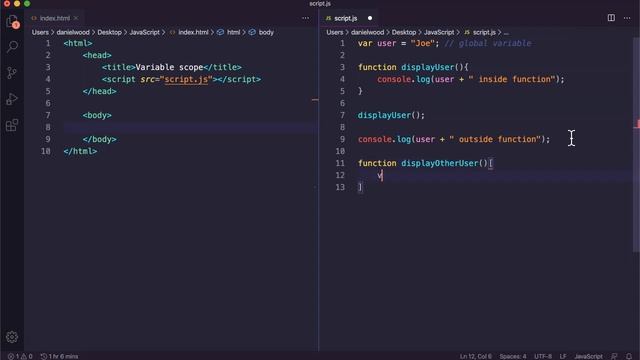Viewport: 640px width, 360px height.
Task: Click the red error marker in script.js overview ruler
Action: pyautogui.click(x=636, y=124)
